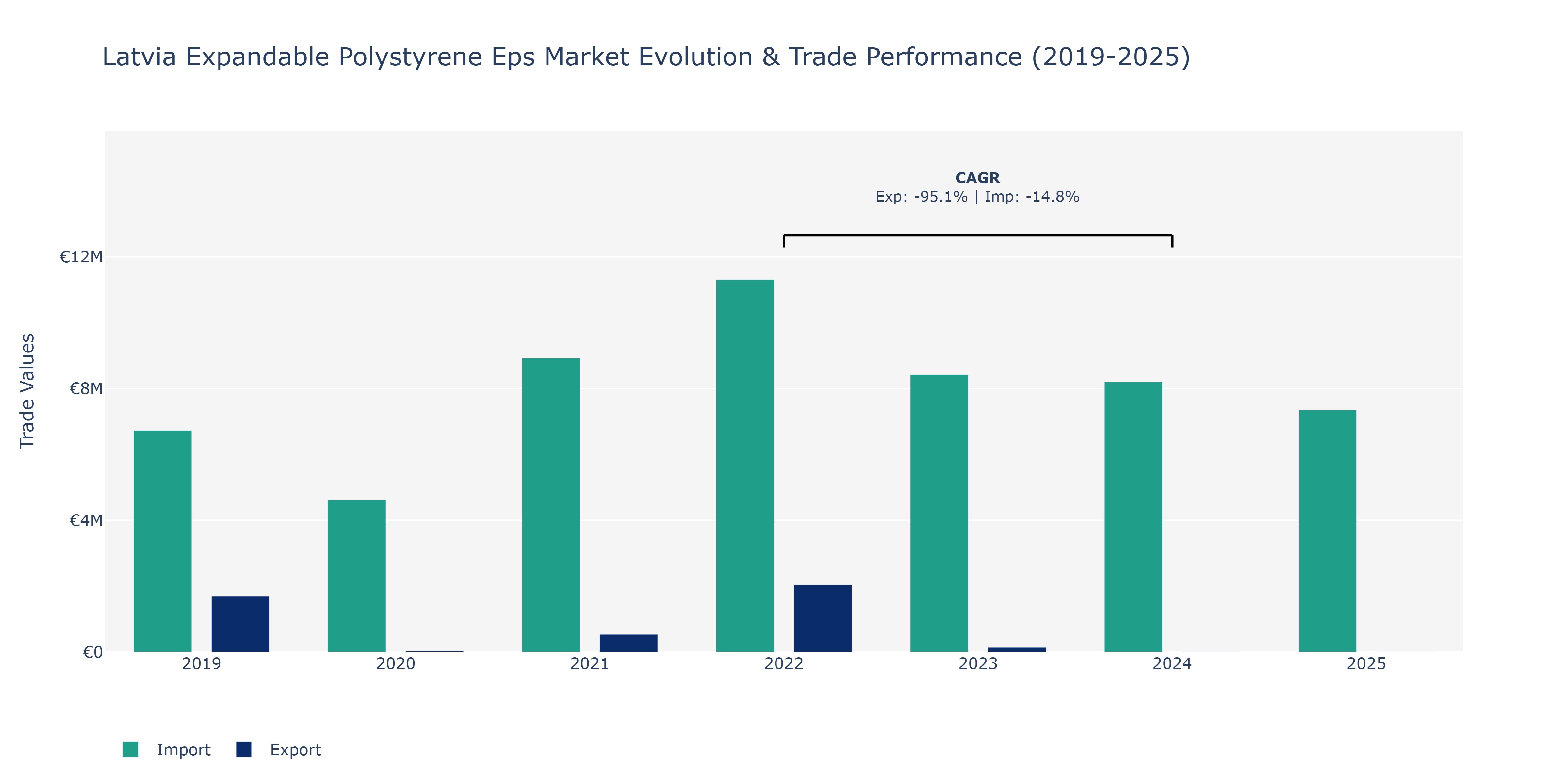Click the €12M axis label
This screenshot has height=784, width=1568.
coord(81,257)
